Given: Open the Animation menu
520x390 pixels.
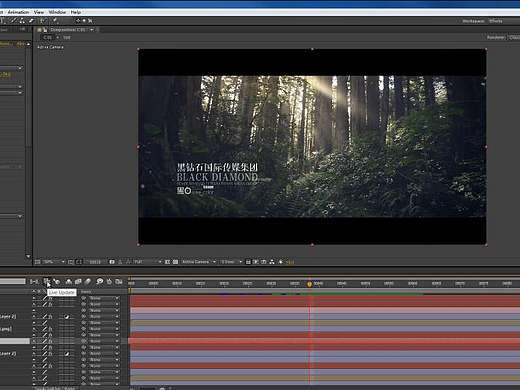Looking at the screenshot, I should pos(18,12).
